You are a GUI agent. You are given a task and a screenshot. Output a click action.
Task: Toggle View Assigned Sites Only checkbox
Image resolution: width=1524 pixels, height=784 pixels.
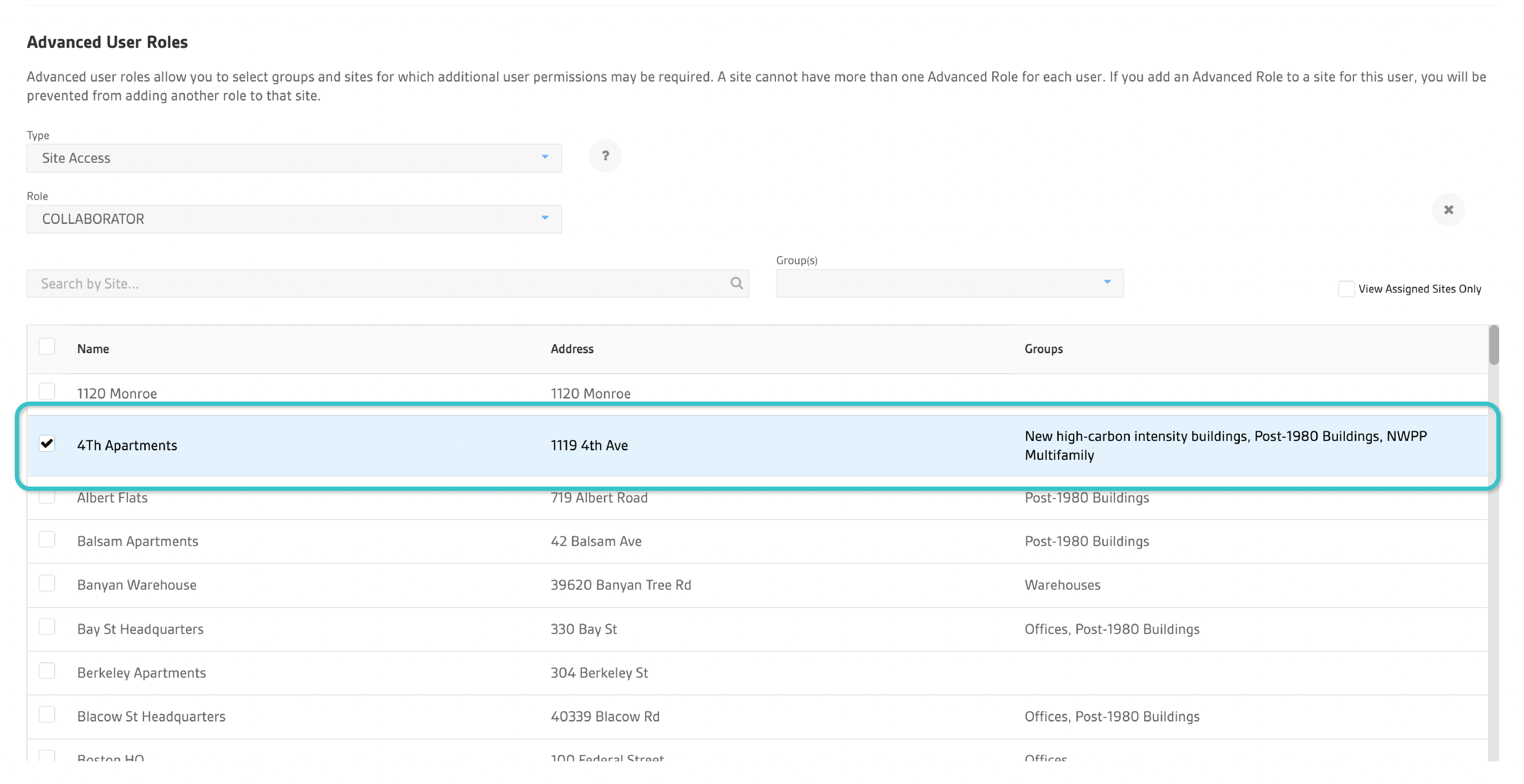coord(1346,289)
